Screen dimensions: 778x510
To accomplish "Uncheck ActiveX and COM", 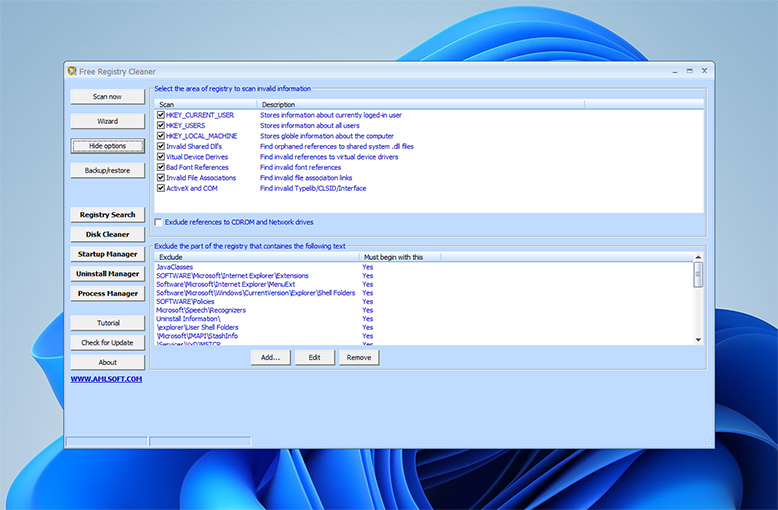I will coord(161,188).
